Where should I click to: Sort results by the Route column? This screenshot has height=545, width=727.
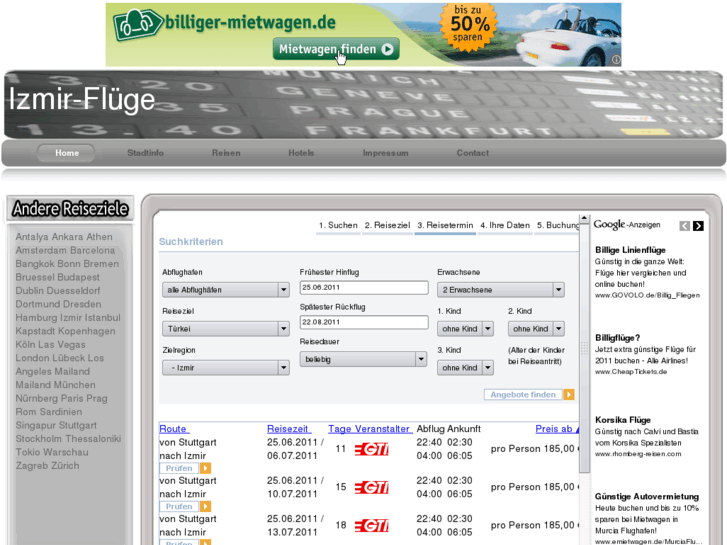[x=174, y=429]
